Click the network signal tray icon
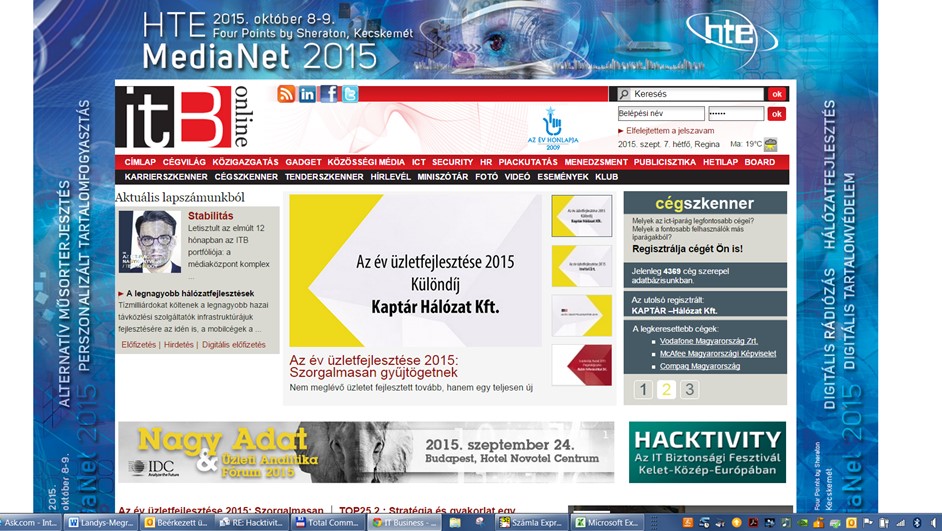942x531 pixels. [x=901, y=523]
